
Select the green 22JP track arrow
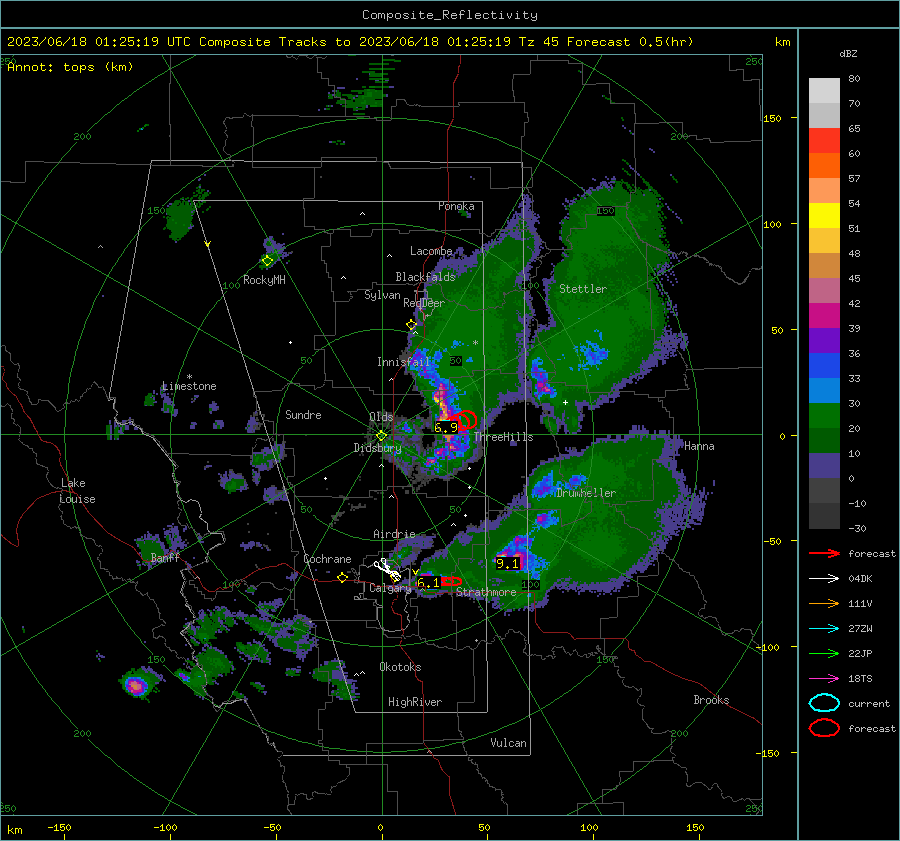coord(824,653)
